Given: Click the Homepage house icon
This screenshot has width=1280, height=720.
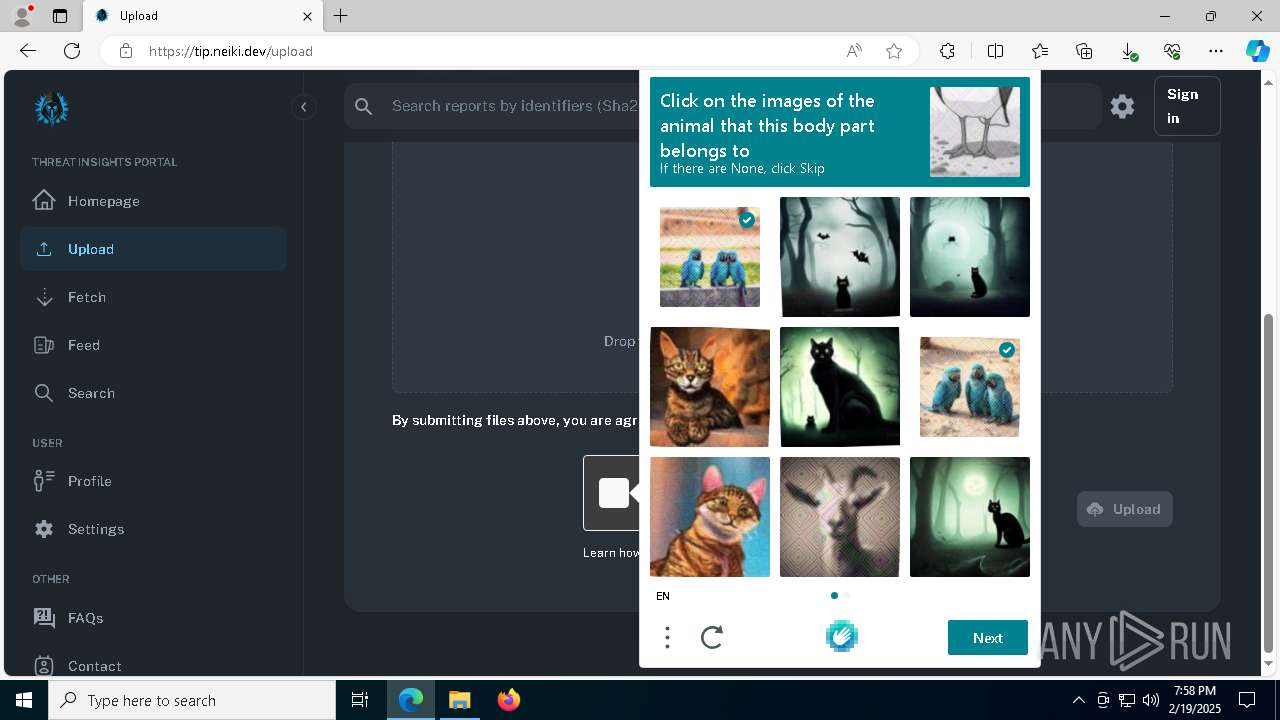Looking at the screenshot, I should point(44,200).
